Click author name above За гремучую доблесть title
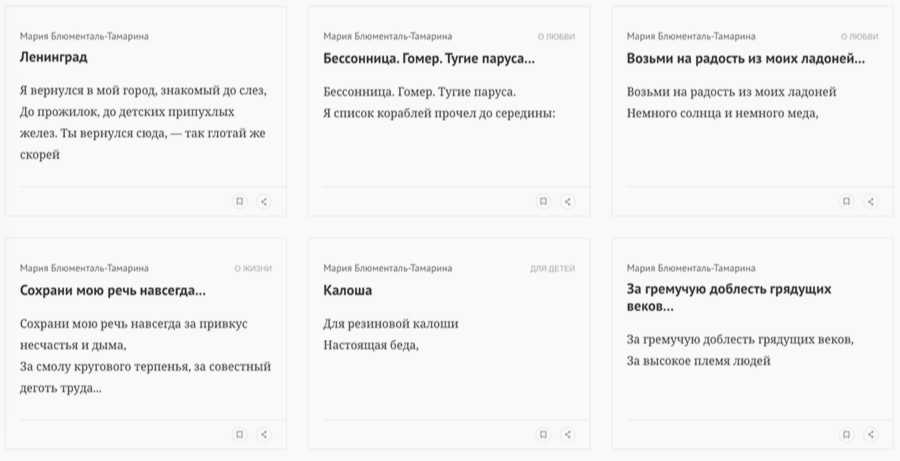This screenshot has width=900, height=461. point(691,268)
